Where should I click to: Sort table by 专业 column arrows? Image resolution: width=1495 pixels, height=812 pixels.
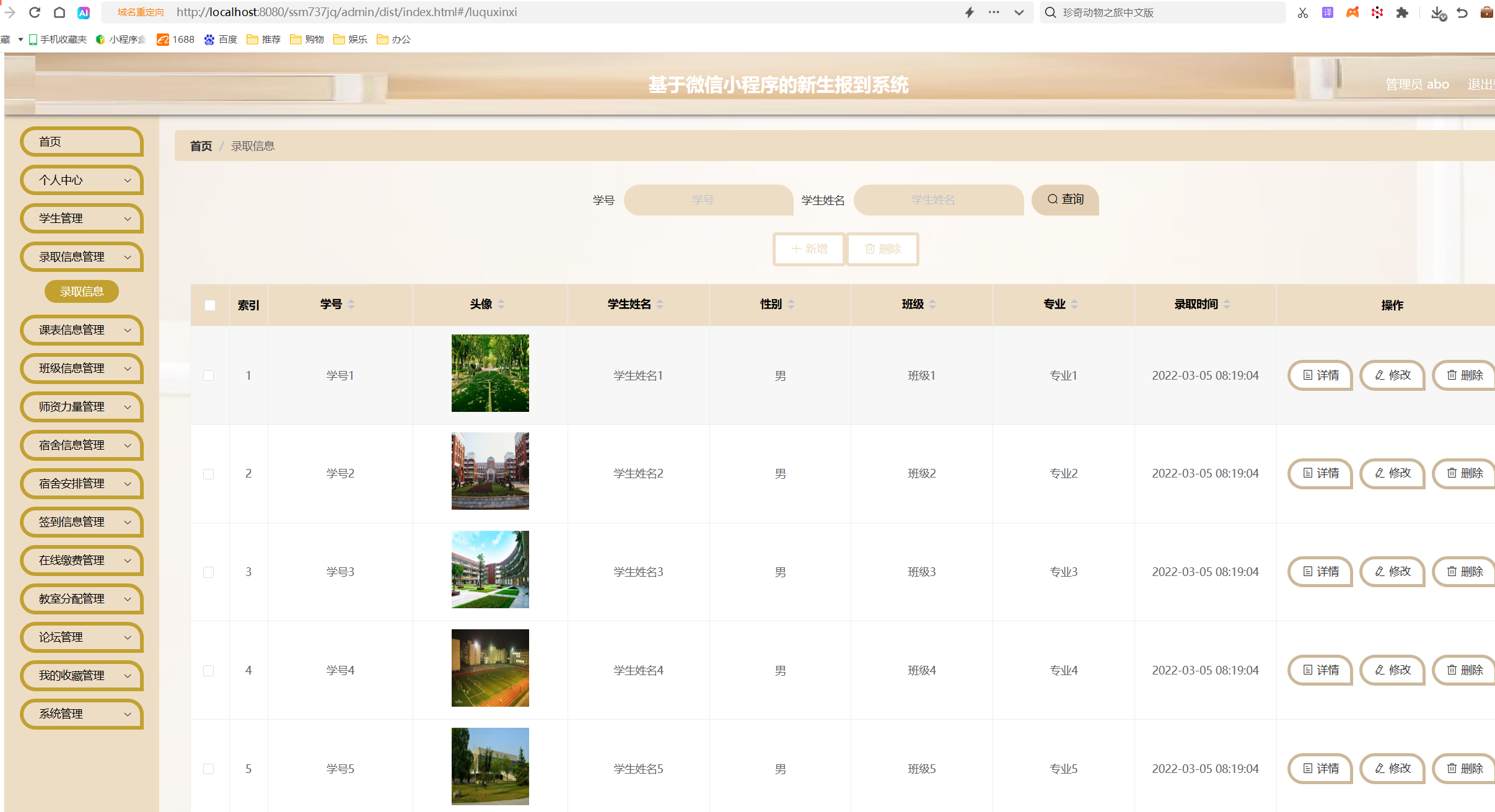click(1074, 304)
